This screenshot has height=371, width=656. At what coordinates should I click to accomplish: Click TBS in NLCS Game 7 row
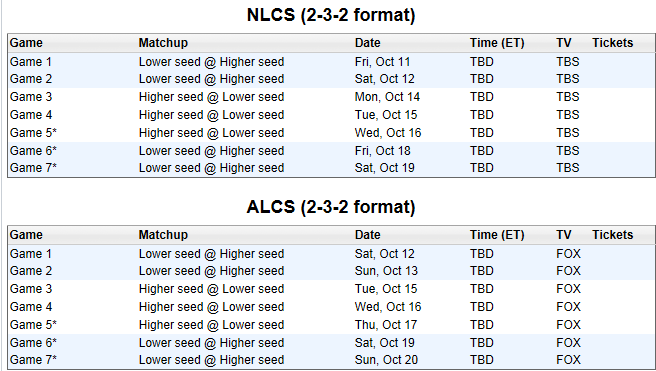[568, 168]
